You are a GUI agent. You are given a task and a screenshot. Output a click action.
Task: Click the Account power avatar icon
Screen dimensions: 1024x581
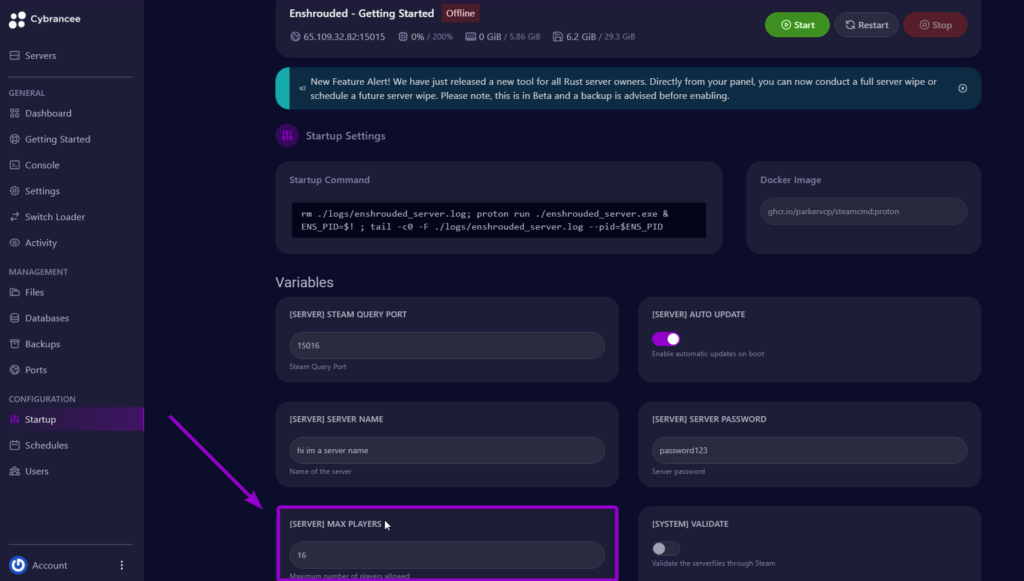(x=18, y=565)
